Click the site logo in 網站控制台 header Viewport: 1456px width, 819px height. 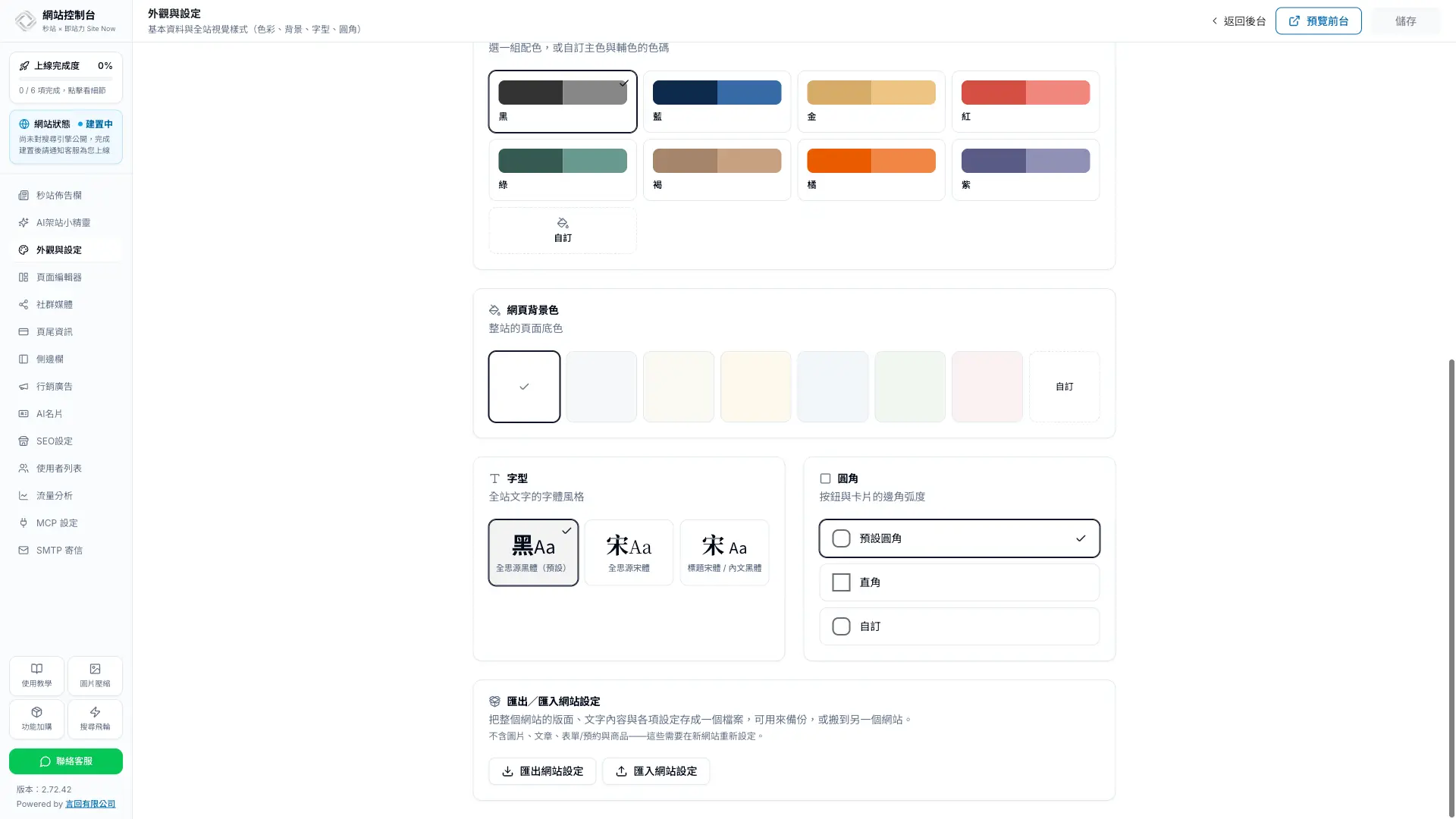tap(25, 21)
